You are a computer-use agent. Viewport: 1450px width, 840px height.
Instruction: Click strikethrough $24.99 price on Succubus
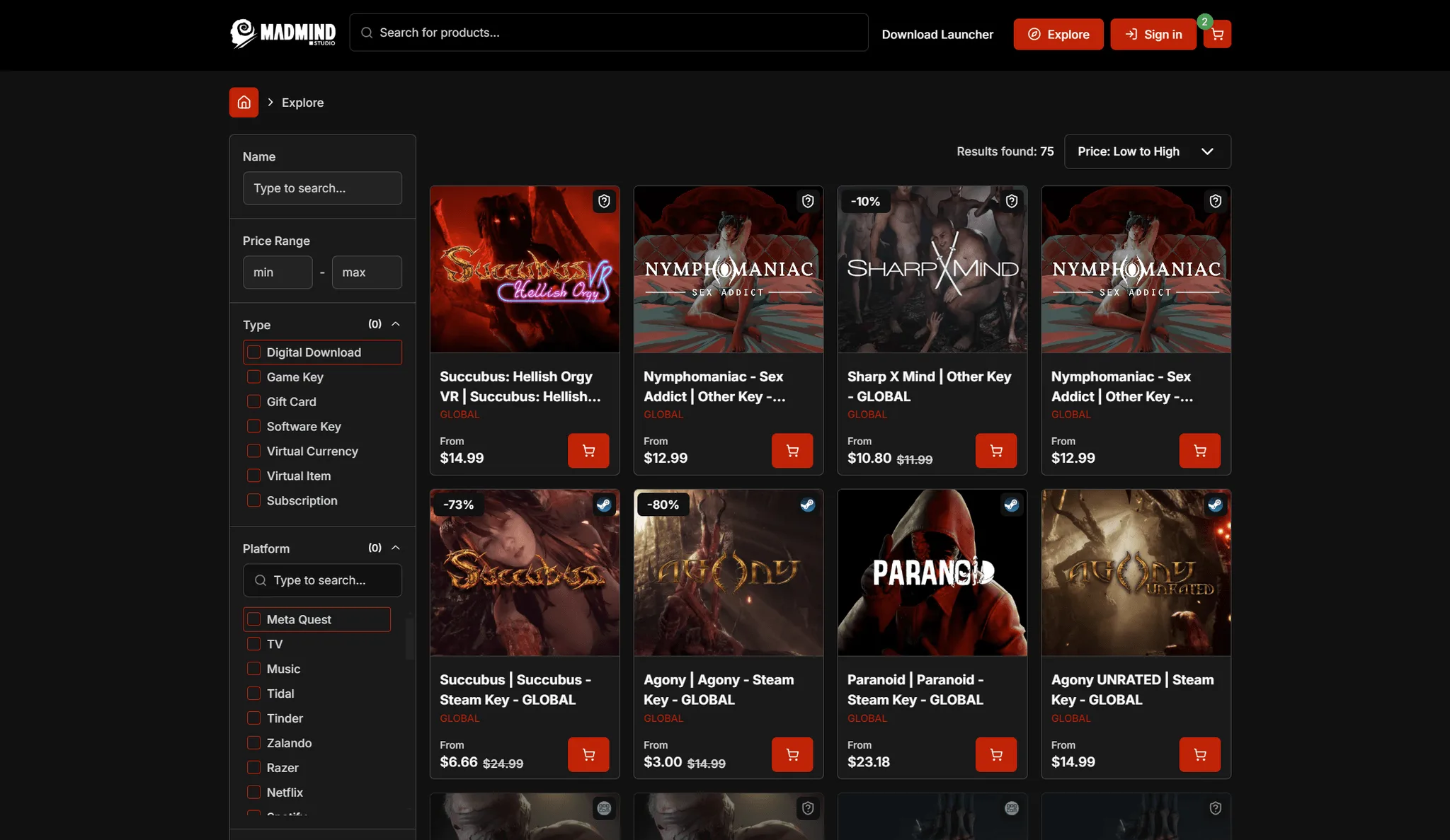click(503, 764)
